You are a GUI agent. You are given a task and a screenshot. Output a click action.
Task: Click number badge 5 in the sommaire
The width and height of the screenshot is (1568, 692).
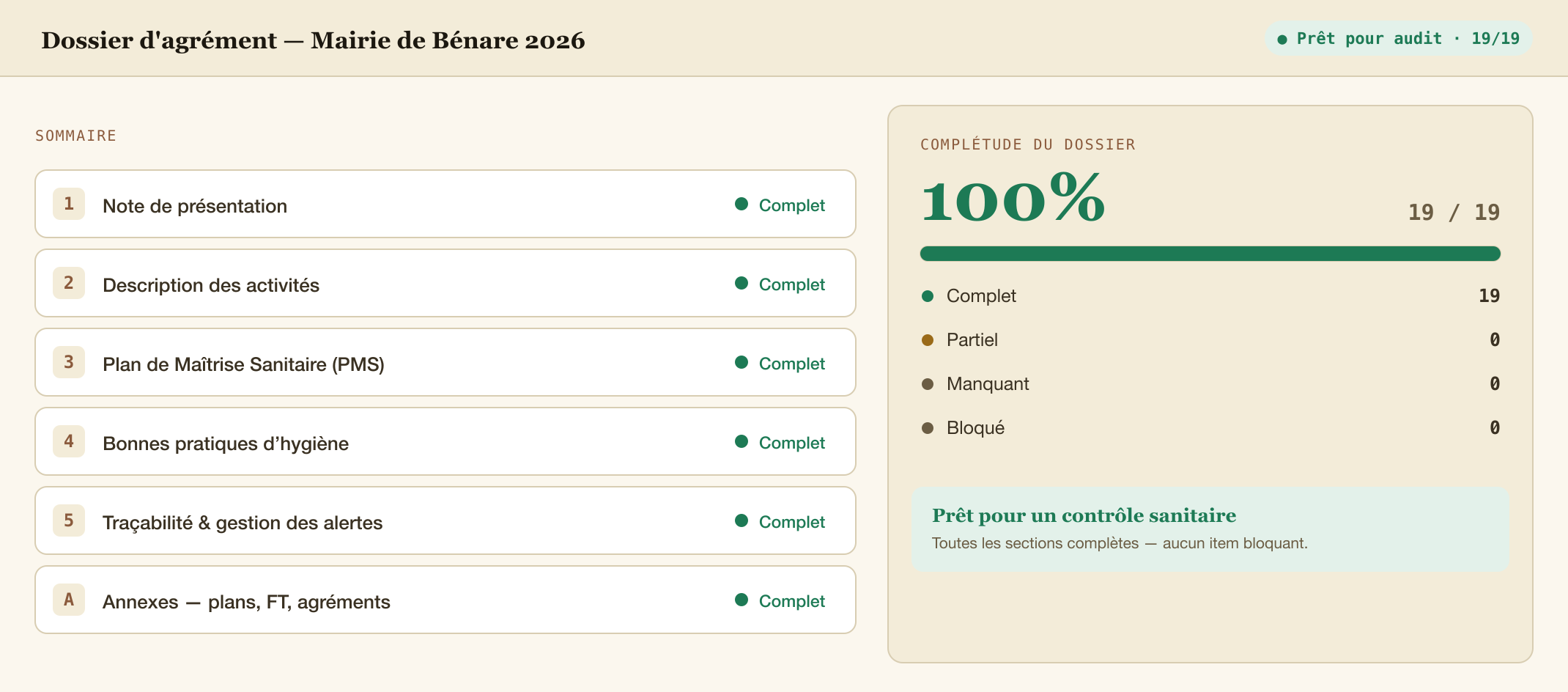click(69, 520)
